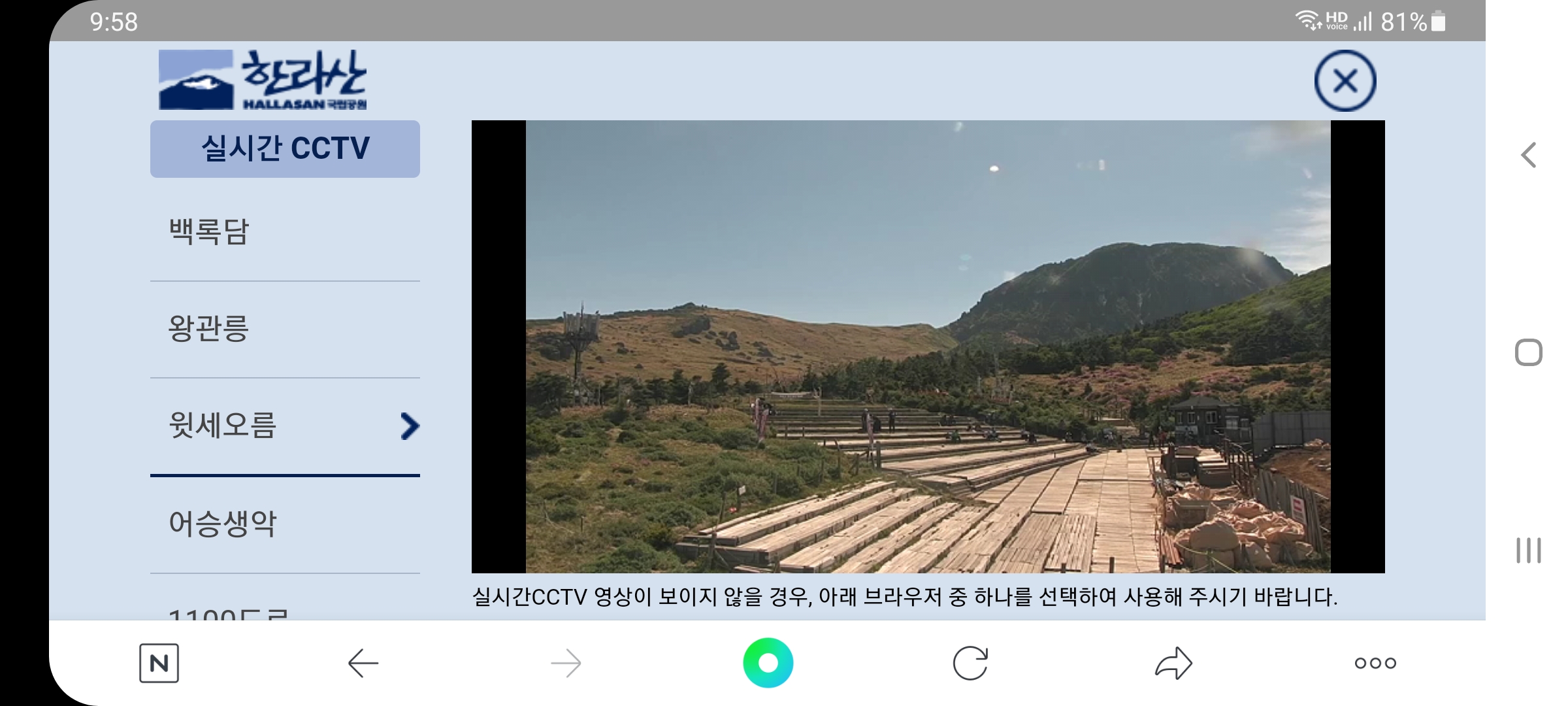The width and height of the screenshot is (1568, 706).
Task: Select 백록담 camera from the list
Action: 285,232
